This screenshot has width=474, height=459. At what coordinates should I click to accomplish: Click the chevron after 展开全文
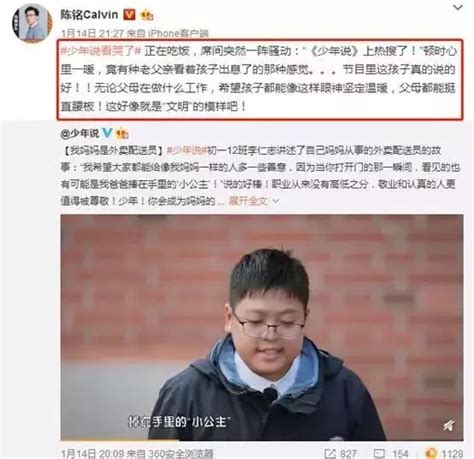point(276,201)
